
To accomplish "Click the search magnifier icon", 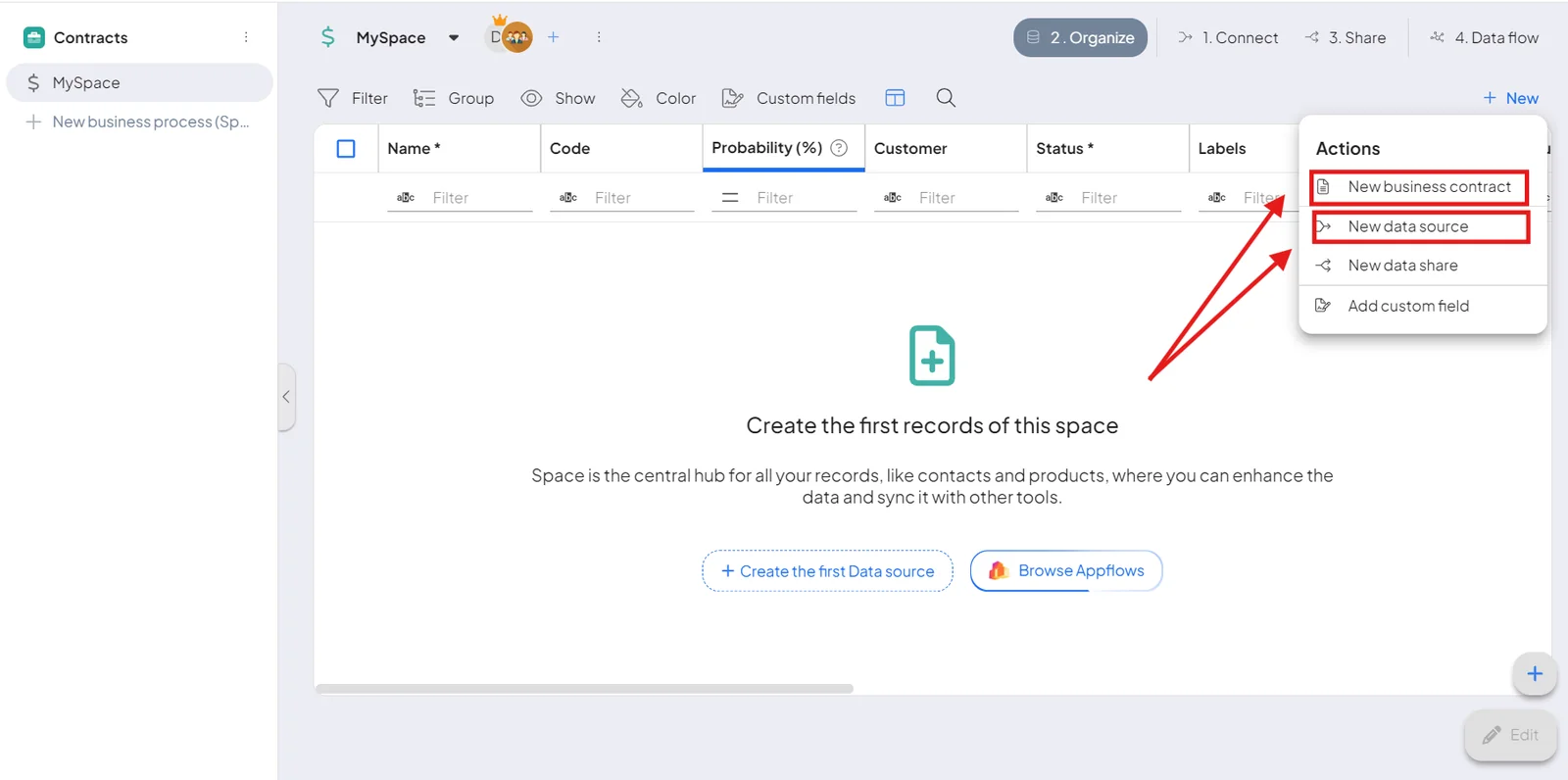I will coord(946,98).
